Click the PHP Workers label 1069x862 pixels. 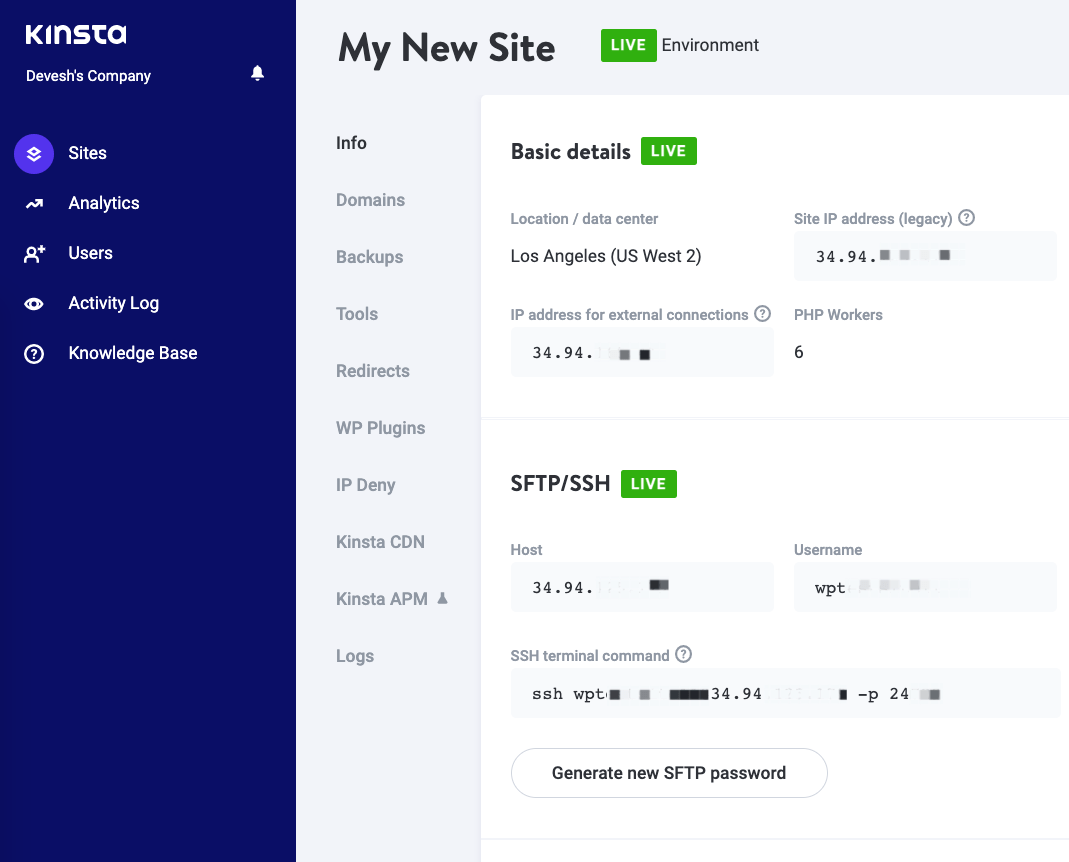point(838,314)
